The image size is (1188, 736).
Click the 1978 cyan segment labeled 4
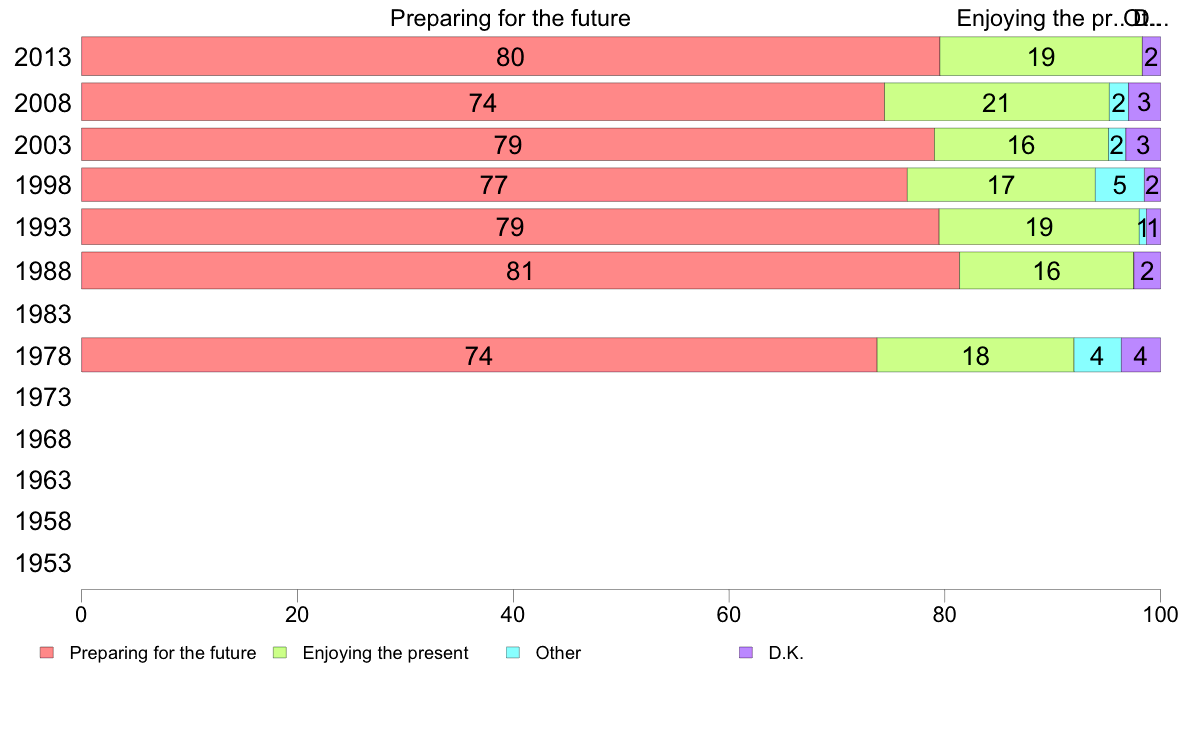[x=1097, y=355]
